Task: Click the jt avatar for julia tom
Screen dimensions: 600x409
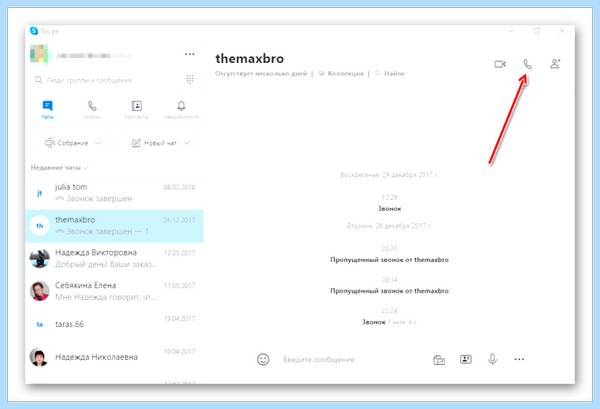Action: (39, 193)
